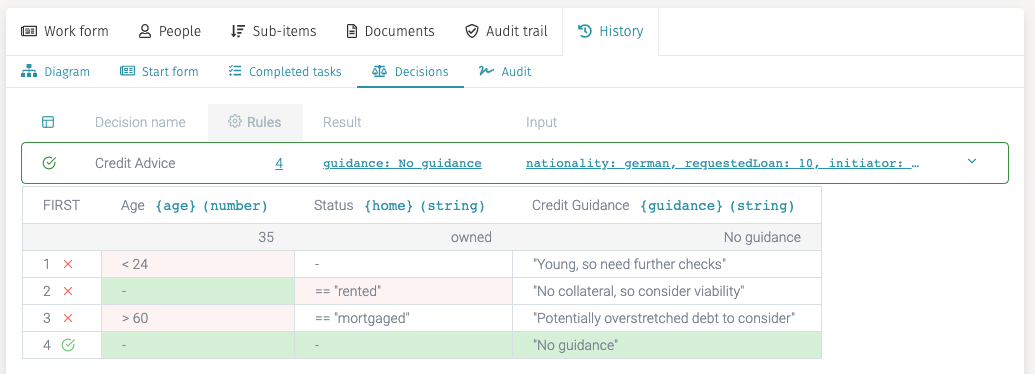Click the Decisions scales icon
This screenshot has height=374, width=1035.
379,71
